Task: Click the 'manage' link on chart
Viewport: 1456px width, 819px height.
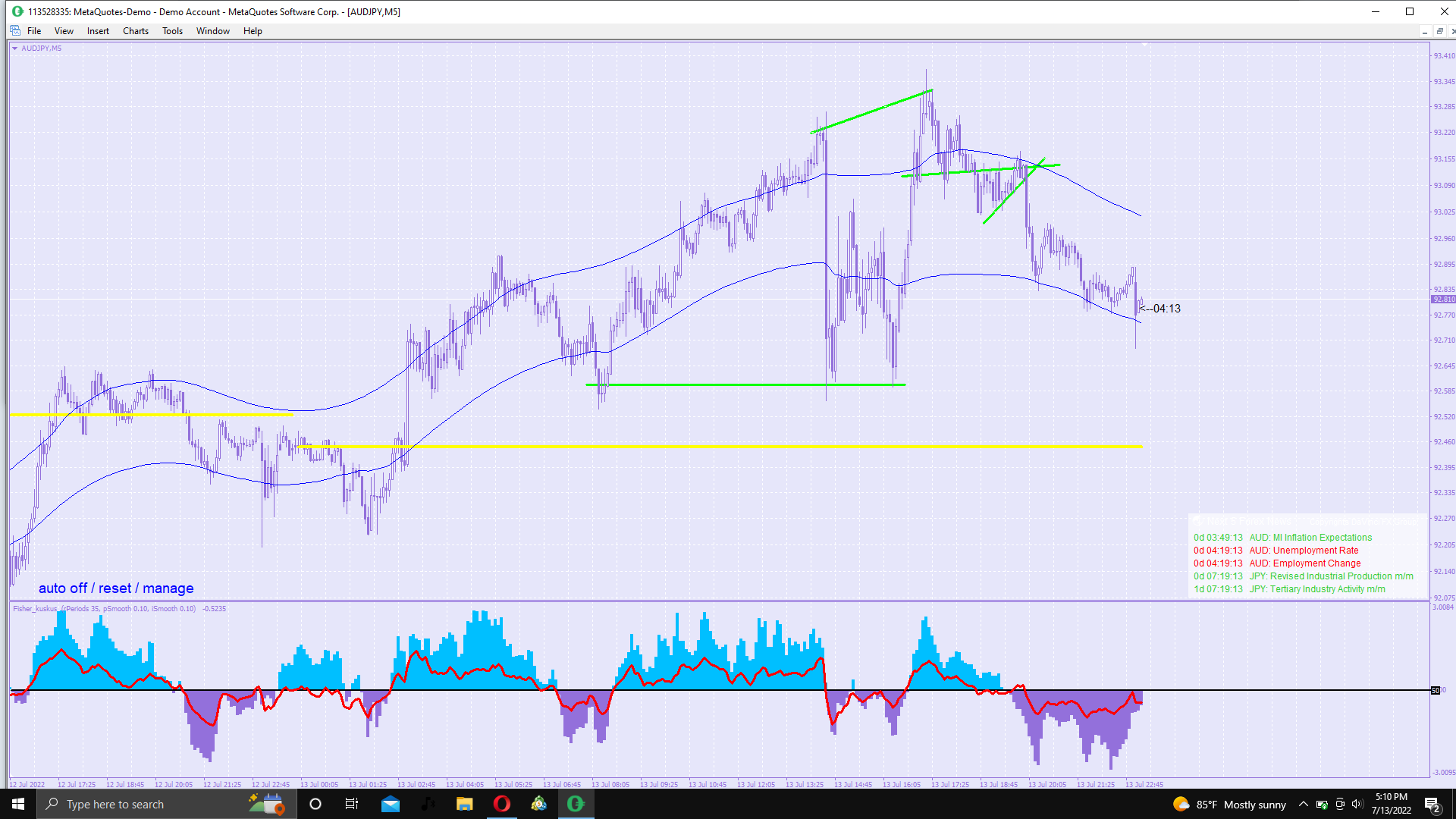Action: pyautogui.click(x=168, y=588)
